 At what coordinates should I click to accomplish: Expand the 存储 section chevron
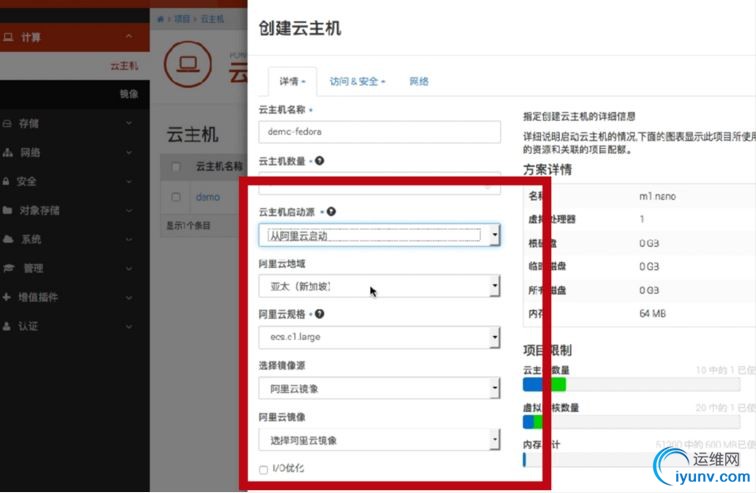pos(129,123)
